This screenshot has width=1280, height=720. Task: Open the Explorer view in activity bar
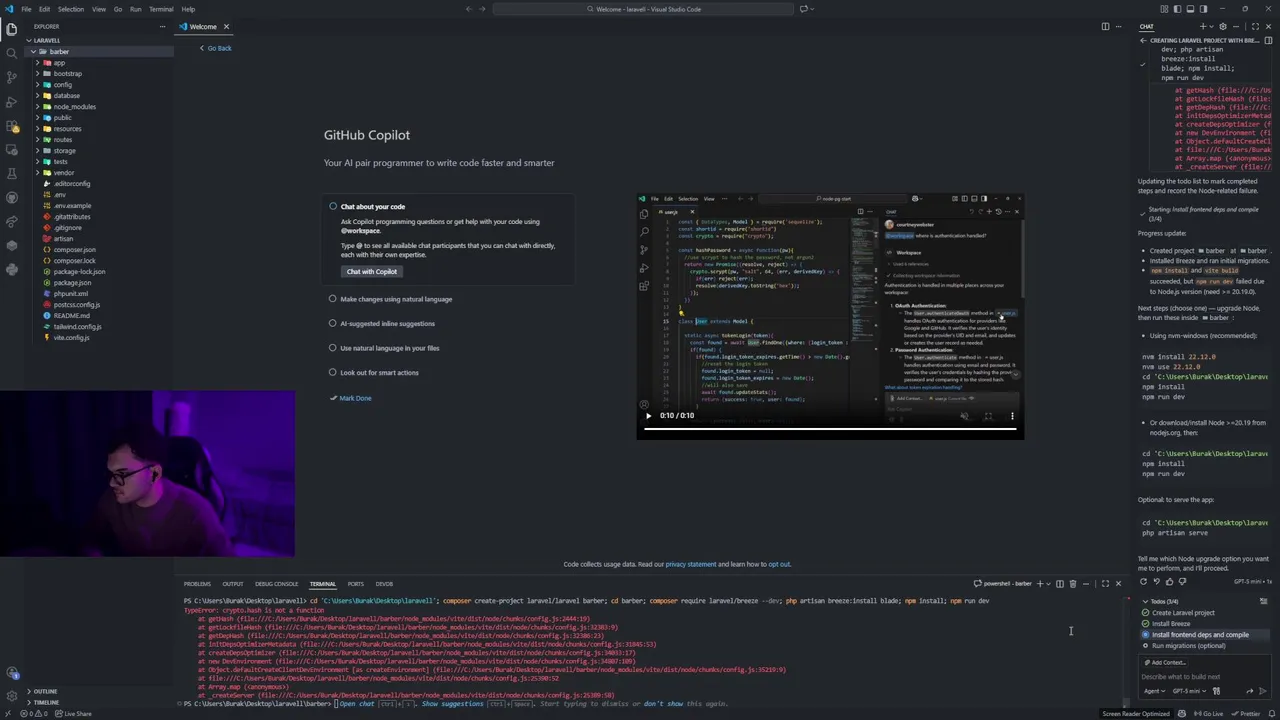pos(12,29)
